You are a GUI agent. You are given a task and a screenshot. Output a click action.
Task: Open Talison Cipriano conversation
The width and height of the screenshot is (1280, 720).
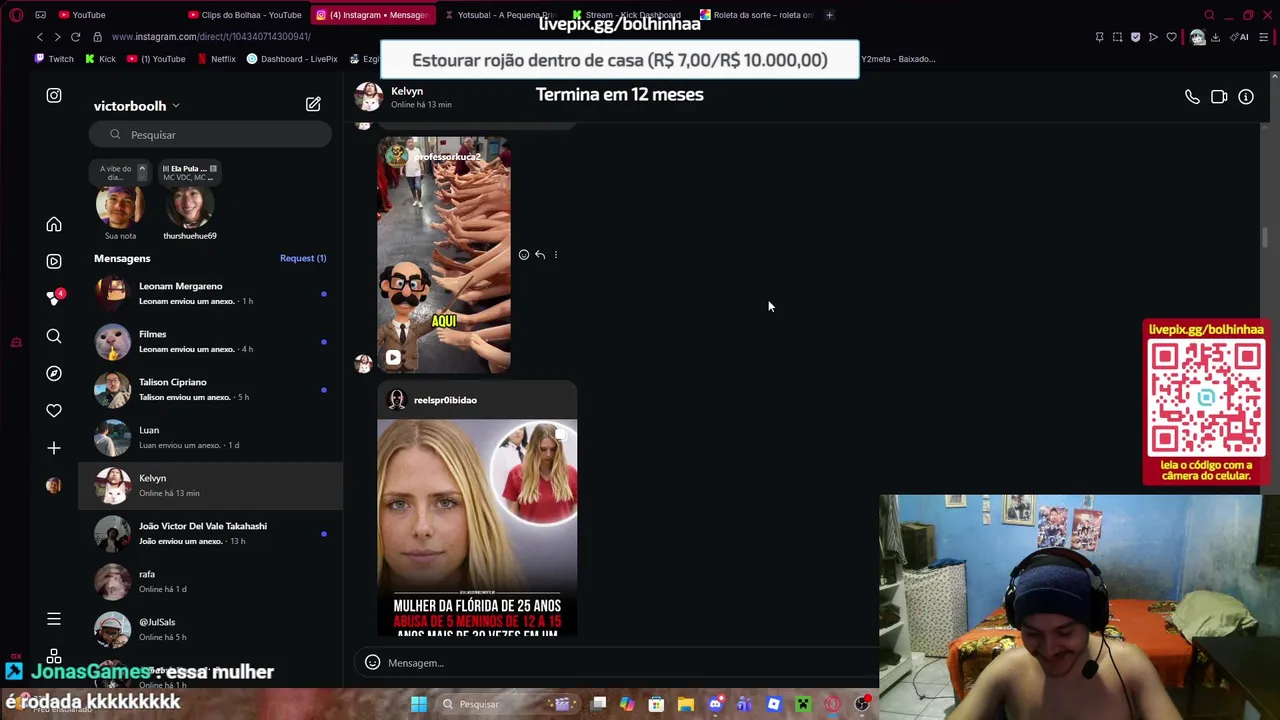(x=210, y=389)
